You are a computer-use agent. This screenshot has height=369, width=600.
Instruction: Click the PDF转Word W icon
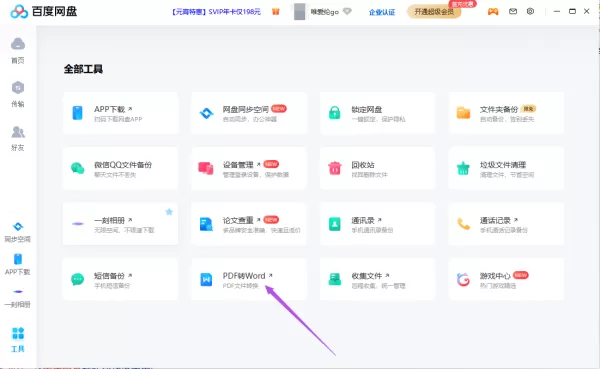(206, 279)
